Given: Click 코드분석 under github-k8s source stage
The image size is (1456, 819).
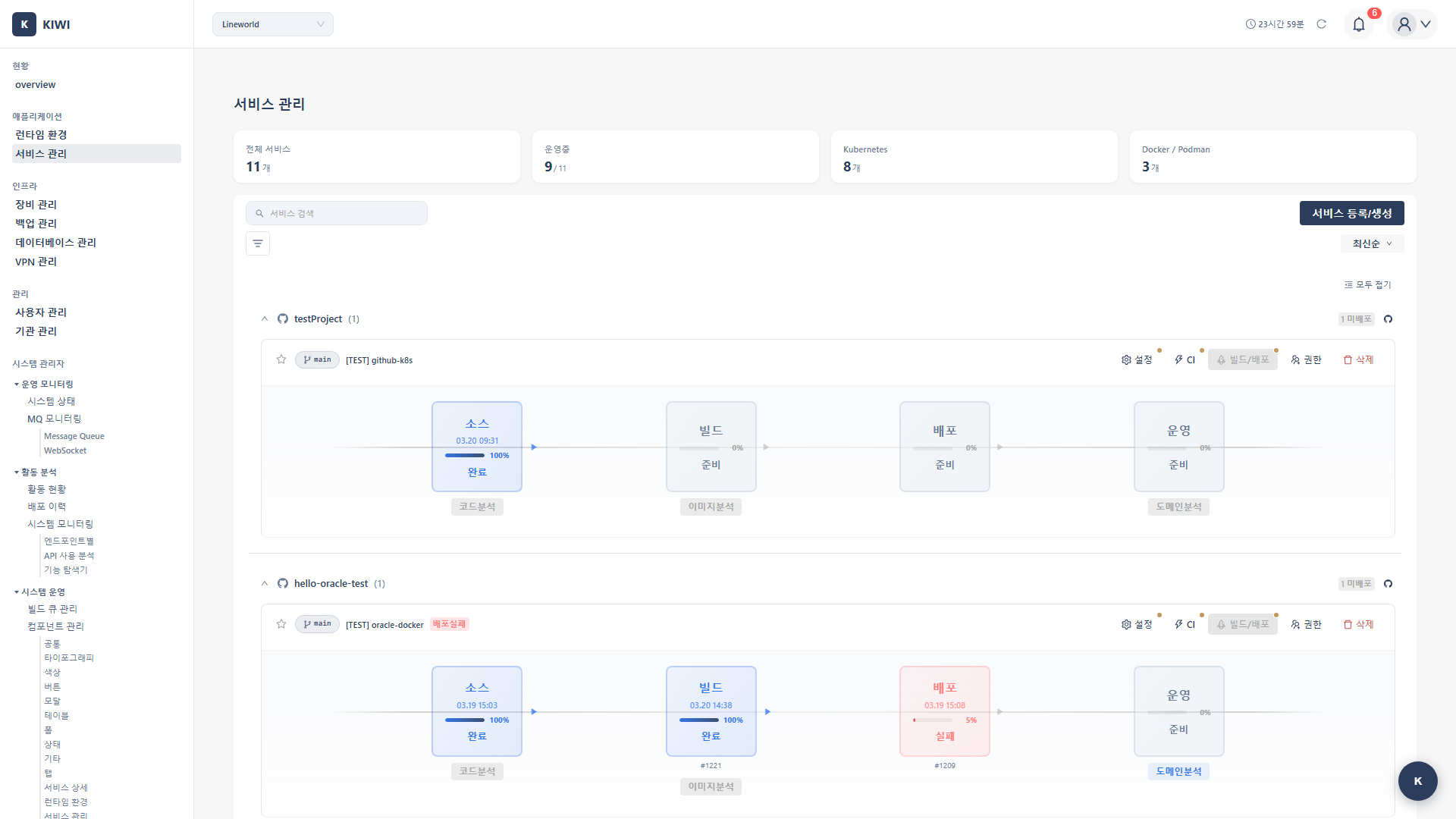Looking at the screenshot, I should pyautogui.click(x=477, y=507).
